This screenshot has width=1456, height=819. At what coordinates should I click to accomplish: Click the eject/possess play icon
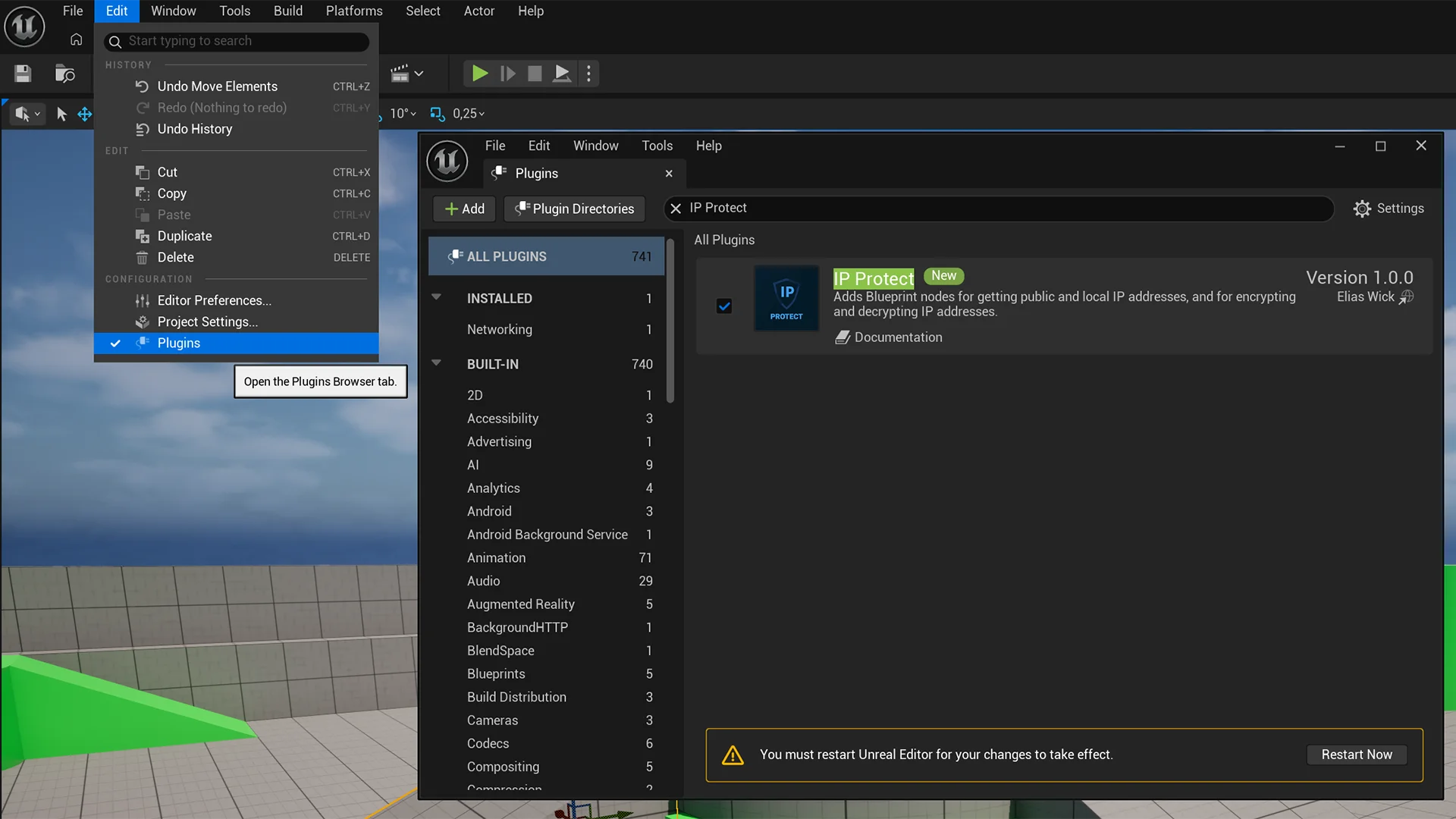[562, 74]
